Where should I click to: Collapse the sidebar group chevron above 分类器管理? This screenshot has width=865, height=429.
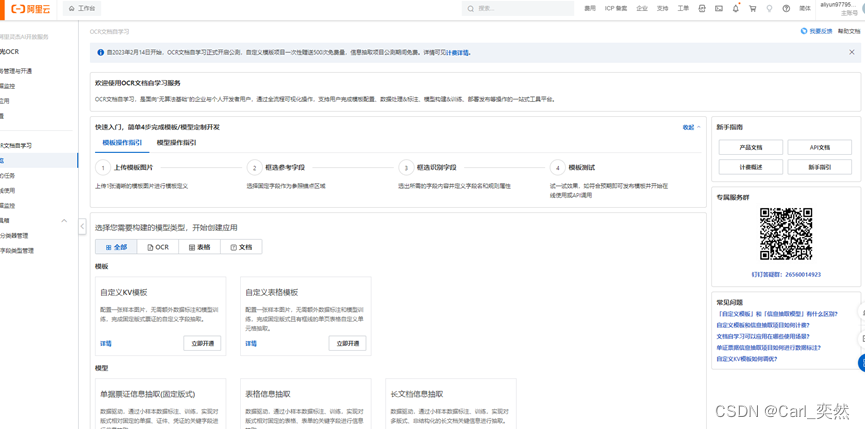point(64,221)
